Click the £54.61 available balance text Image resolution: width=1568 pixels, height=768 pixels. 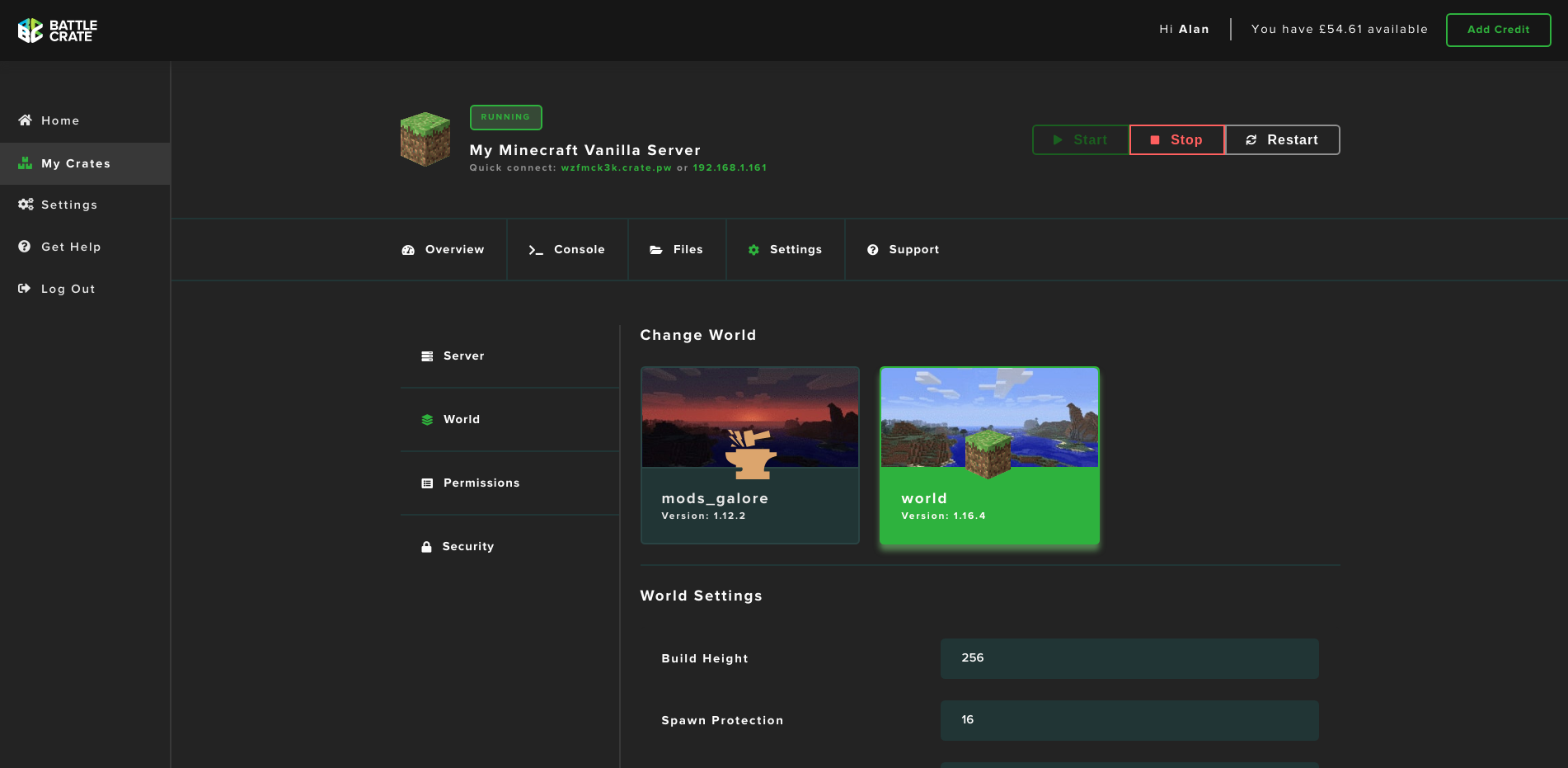coord(1340,30)
